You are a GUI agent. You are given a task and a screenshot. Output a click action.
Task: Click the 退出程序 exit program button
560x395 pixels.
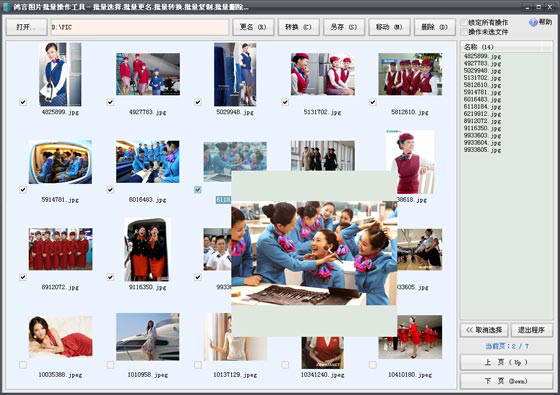pyautogui.click(x=531, y=330)
